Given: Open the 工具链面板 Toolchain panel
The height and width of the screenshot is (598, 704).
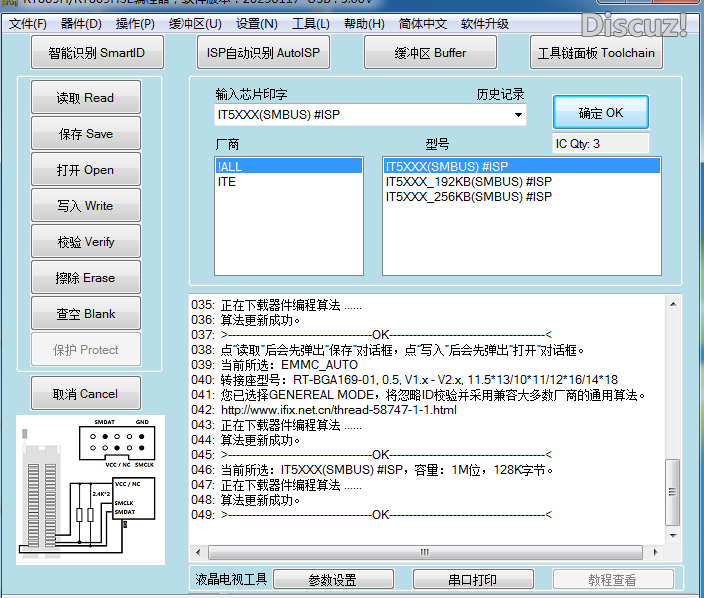Looking at the screenshot, I should coord(596,53).
